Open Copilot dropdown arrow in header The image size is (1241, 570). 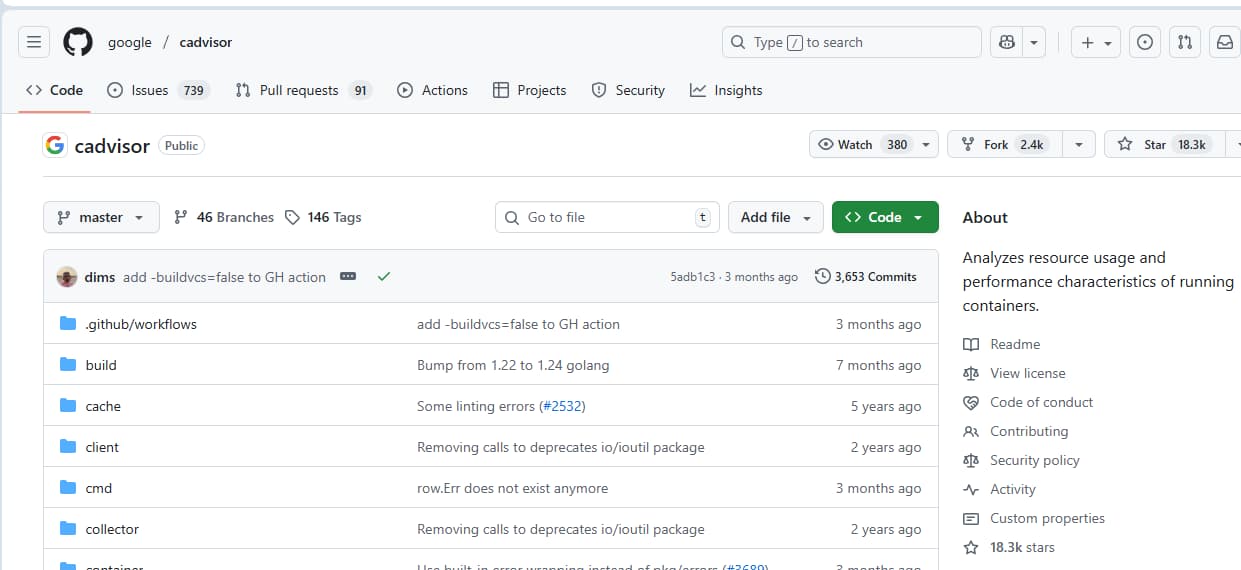[x=1034, y=42]
